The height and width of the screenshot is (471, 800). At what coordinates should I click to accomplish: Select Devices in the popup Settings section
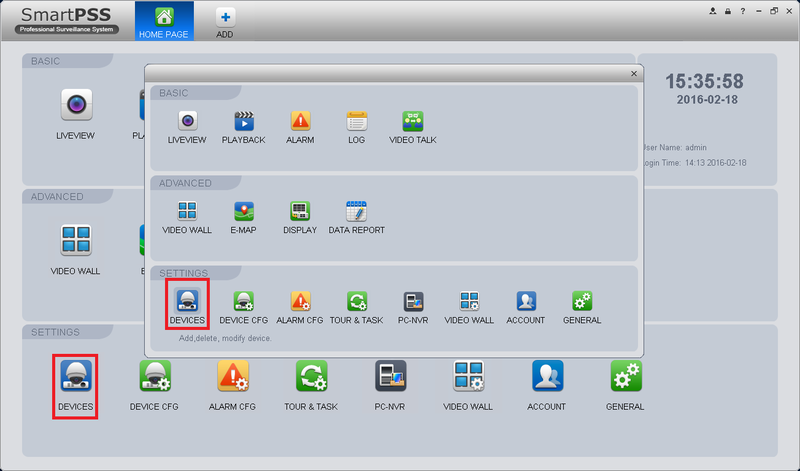click(187, 305)
